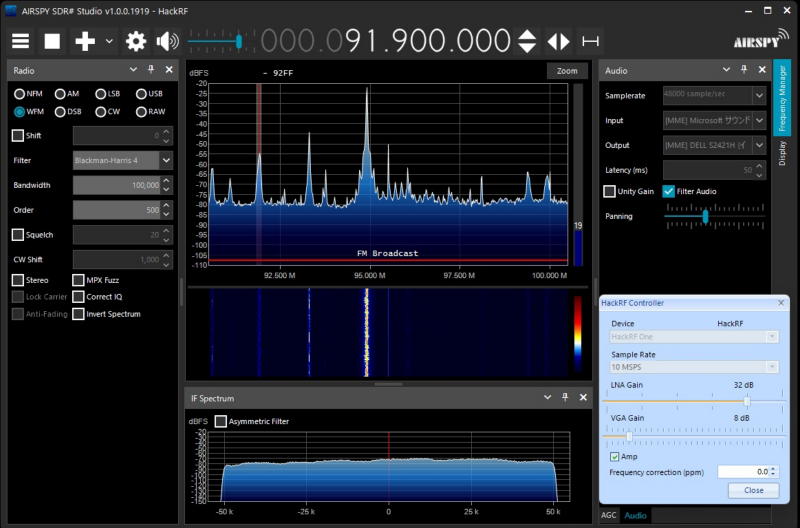Open the hamburger main menu

click(20, 41)
